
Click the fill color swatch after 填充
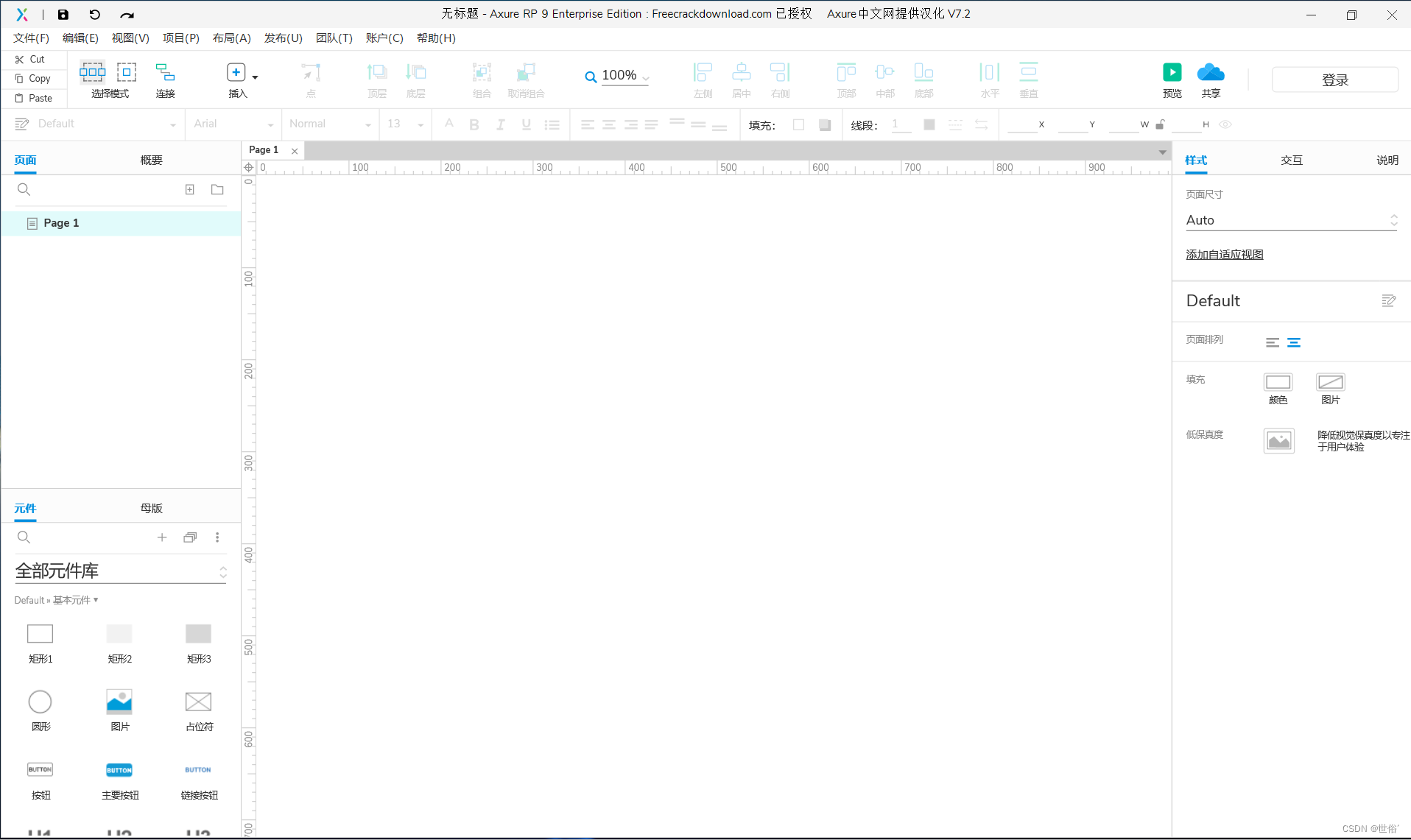798,124
